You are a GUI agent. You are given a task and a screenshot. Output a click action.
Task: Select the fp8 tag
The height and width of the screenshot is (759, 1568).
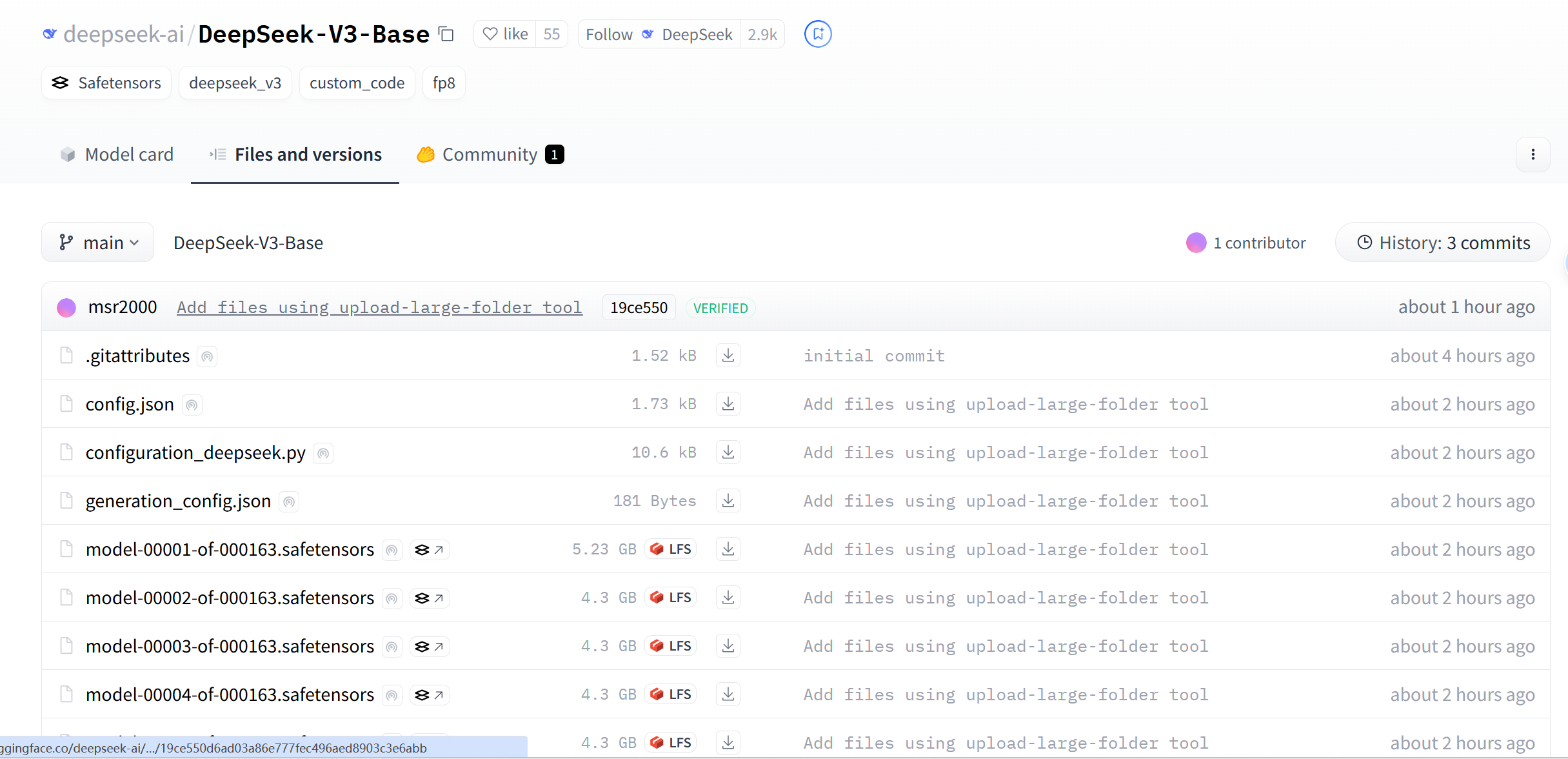(x=444, y=83)
